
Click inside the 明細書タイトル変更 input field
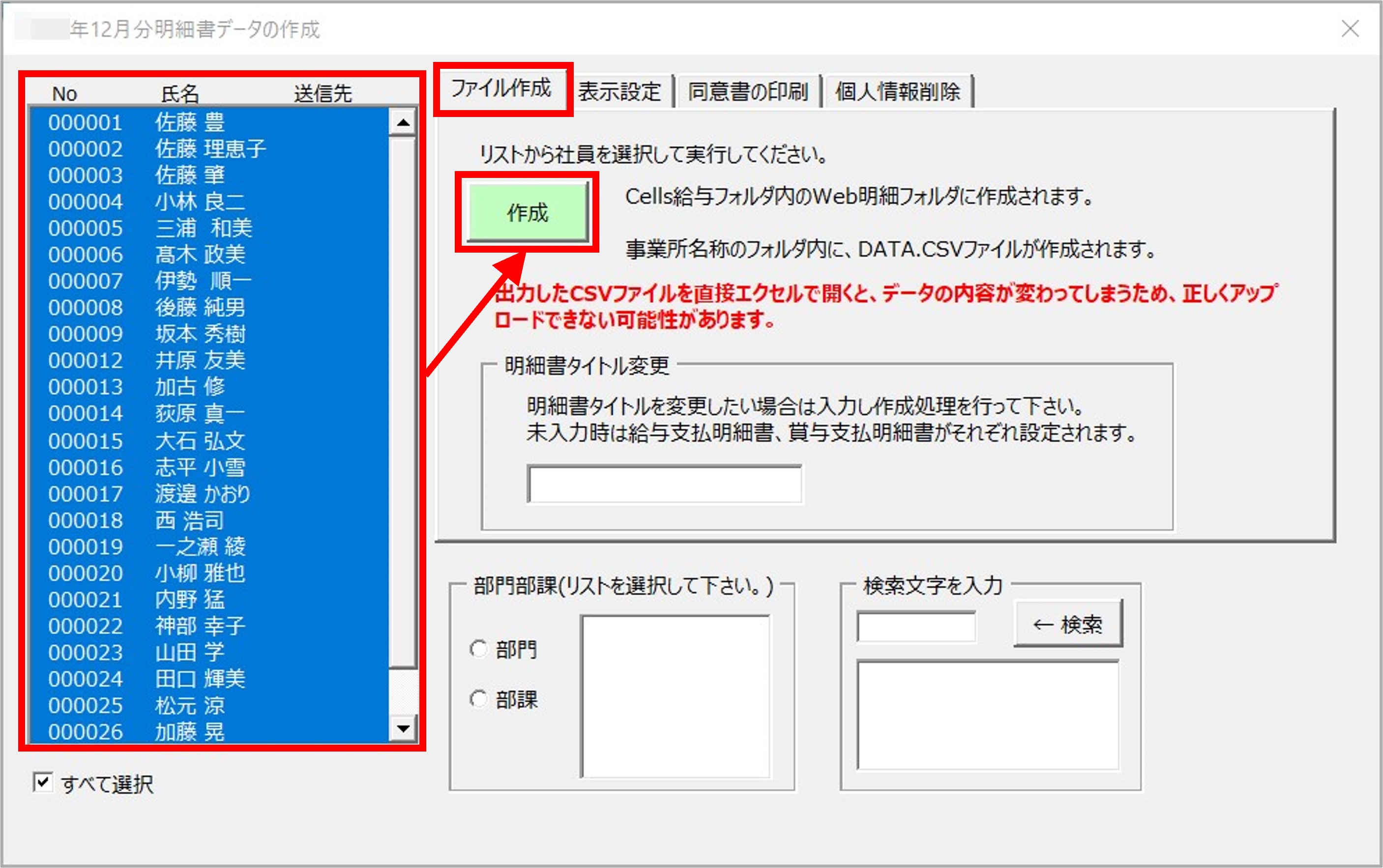click(x=664, y=484)
